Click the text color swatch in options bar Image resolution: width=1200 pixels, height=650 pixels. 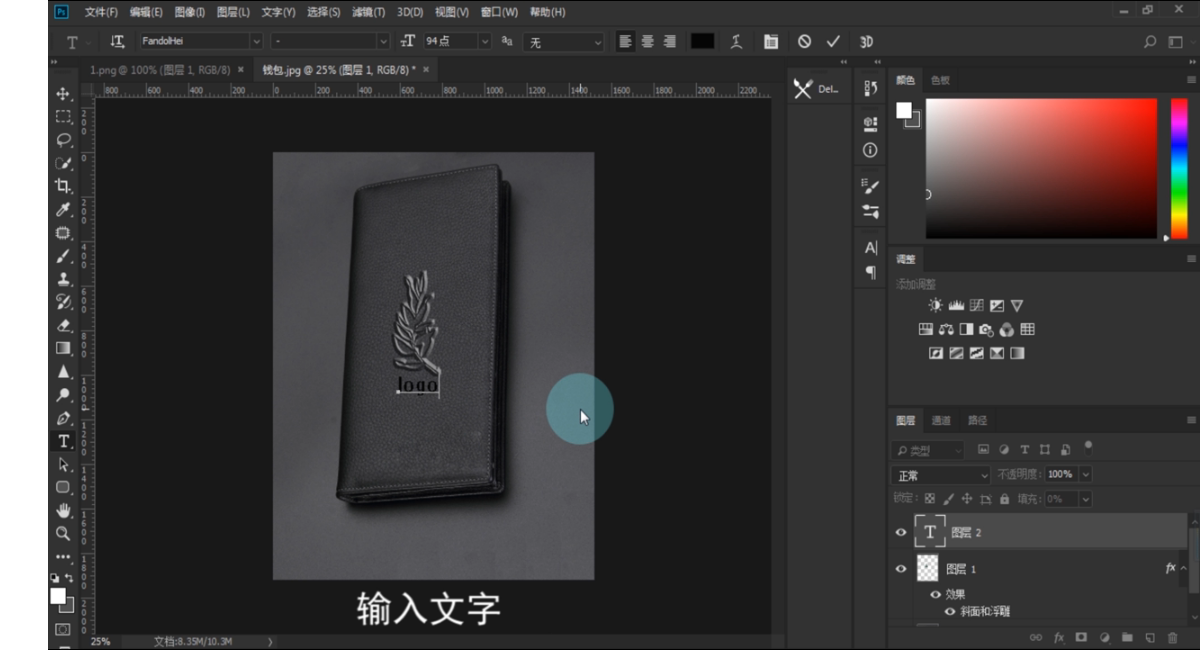[x=703, y=42]
